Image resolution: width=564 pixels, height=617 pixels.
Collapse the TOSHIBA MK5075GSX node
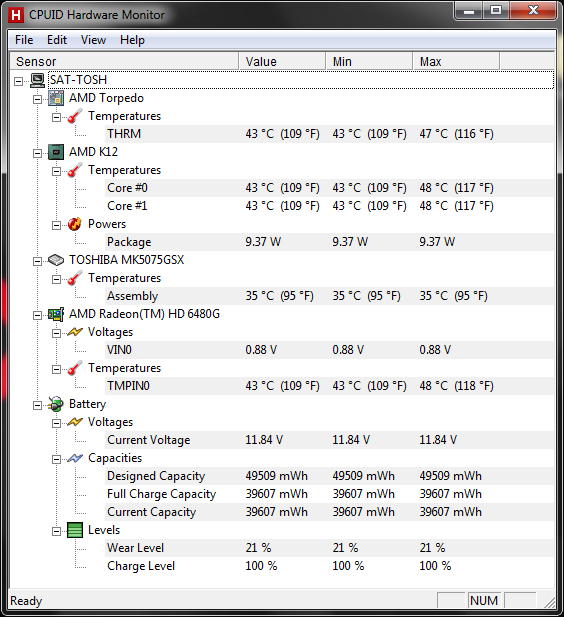(x=37, y=261)
